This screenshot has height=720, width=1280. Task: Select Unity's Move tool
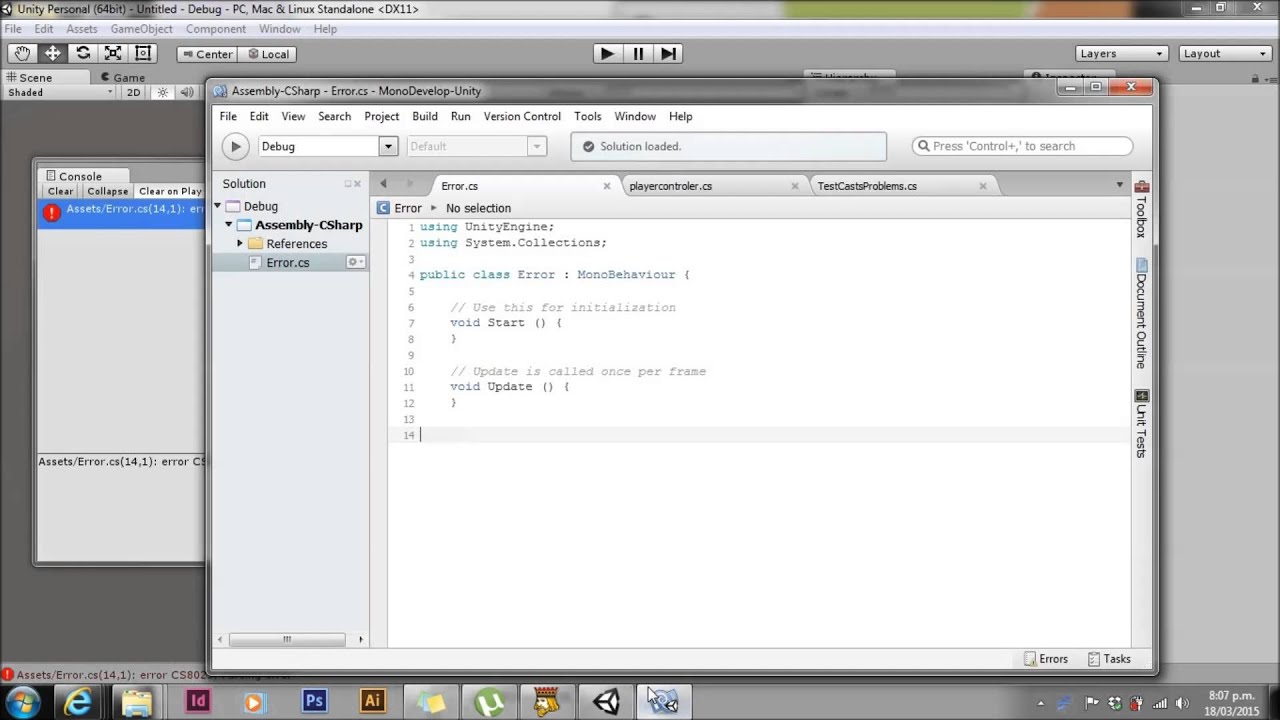coord(52,54)
